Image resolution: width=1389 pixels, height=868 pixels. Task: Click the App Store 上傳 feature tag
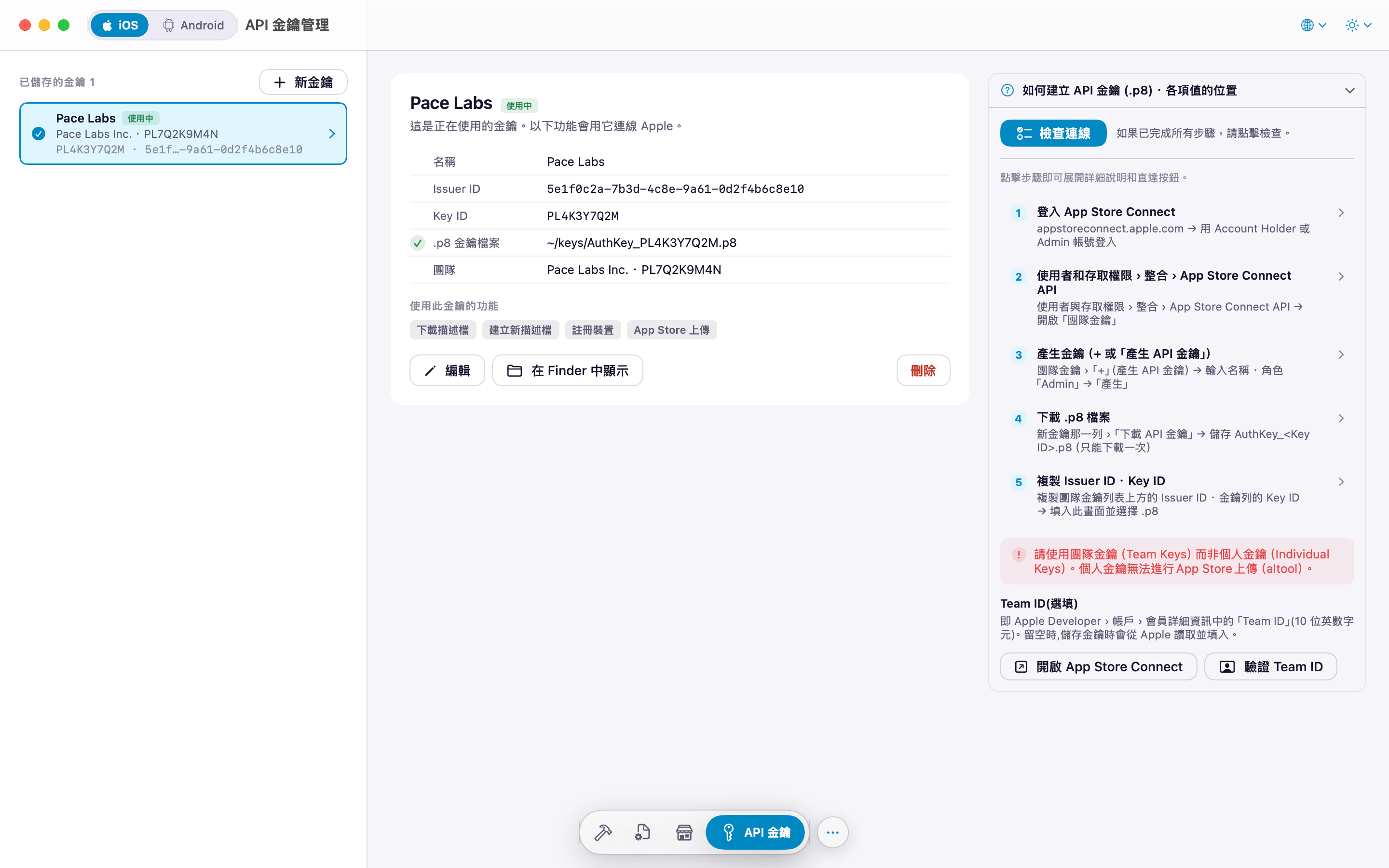click(x=671, y=330)
